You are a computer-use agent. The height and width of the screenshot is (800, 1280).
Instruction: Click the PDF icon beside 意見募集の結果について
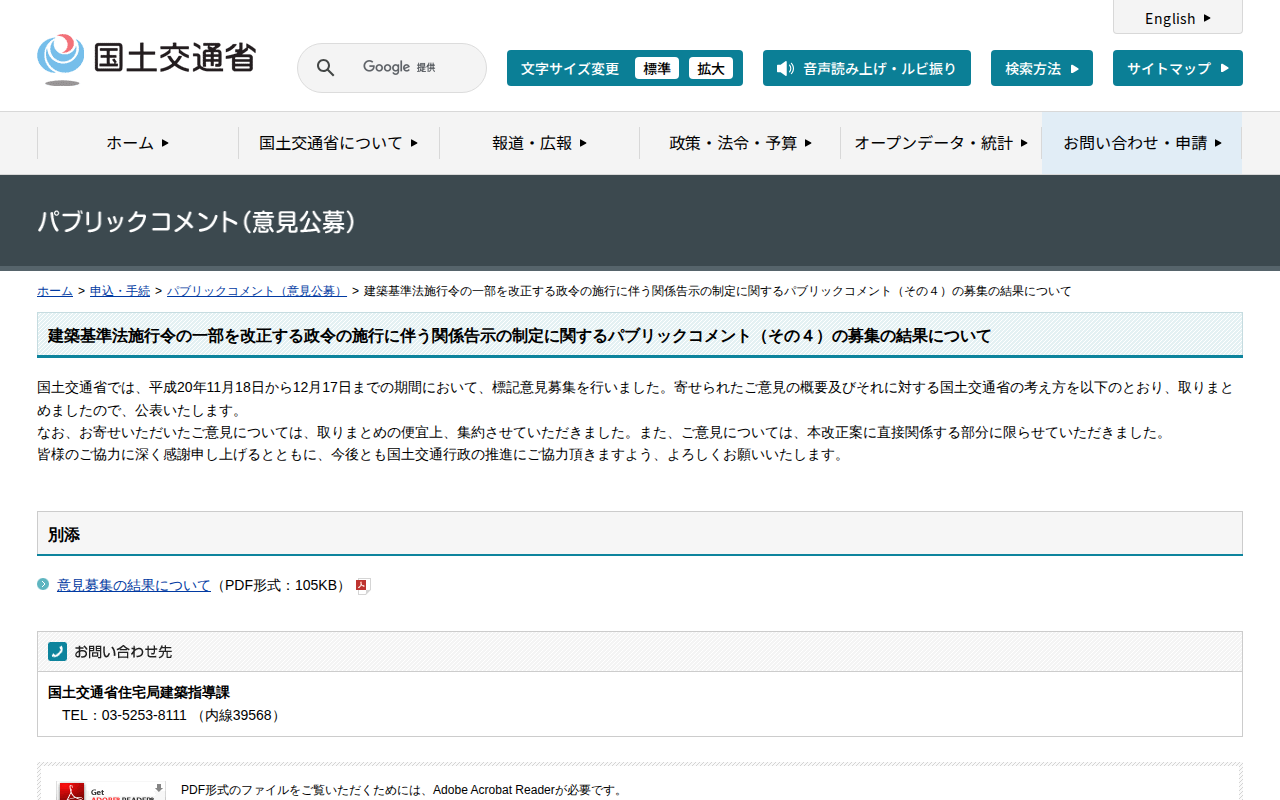click(x=363, y=586)
